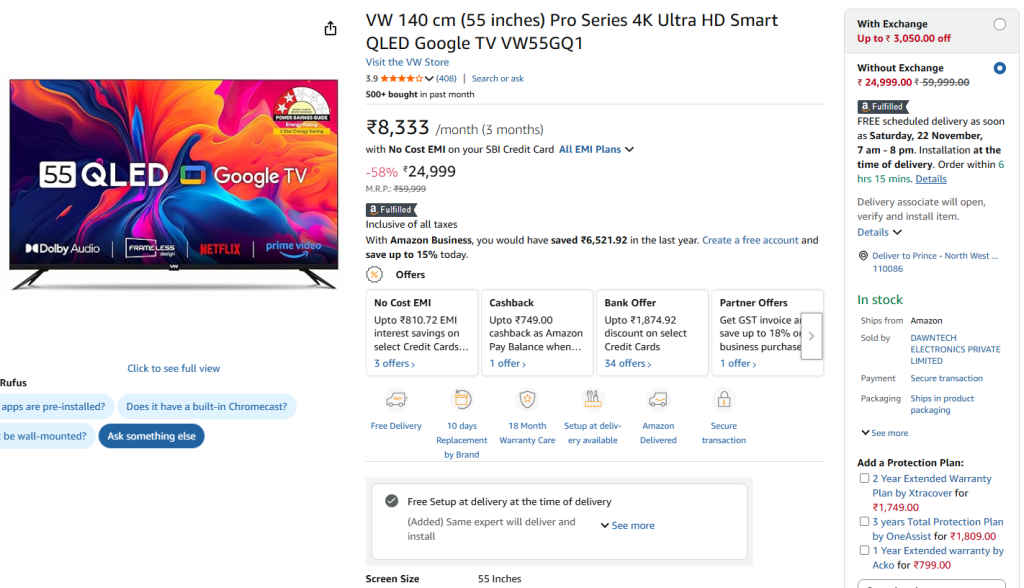1024x588 pixels.
Task: Open the 18 Month Warranty Care icon
Action: click(x=527, y=398)
